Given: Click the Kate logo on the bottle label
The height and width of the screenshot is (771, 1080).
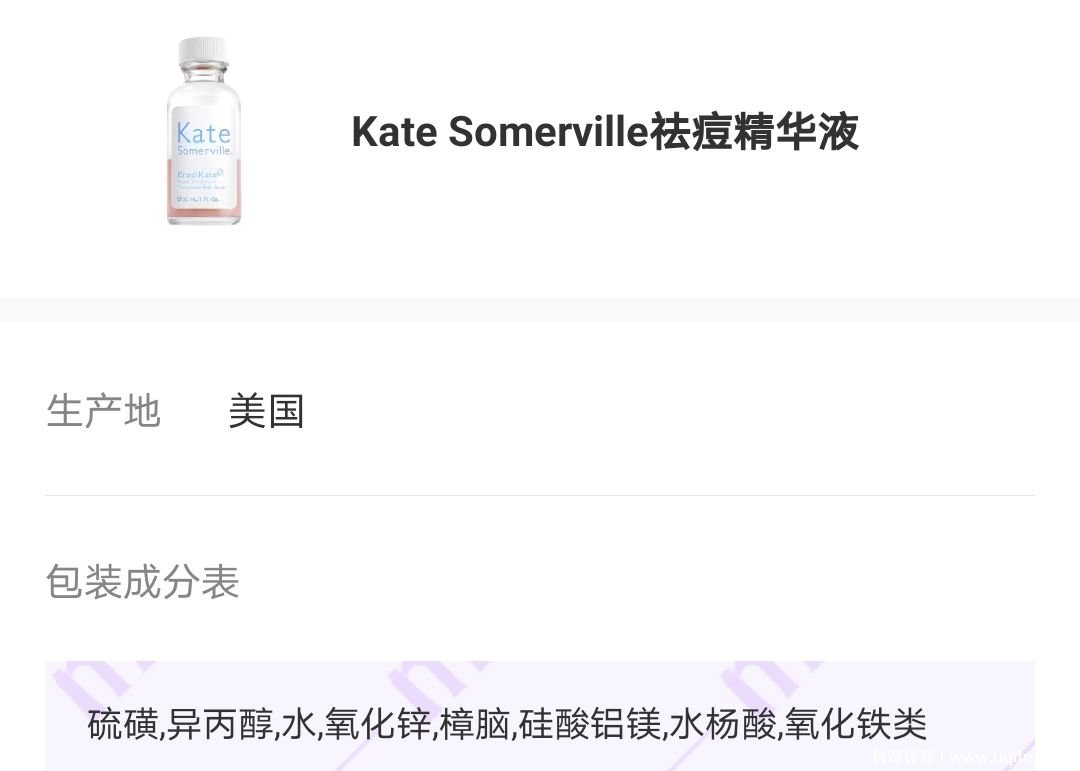Looking at the screenshot, I should click(x=203, y=132).
